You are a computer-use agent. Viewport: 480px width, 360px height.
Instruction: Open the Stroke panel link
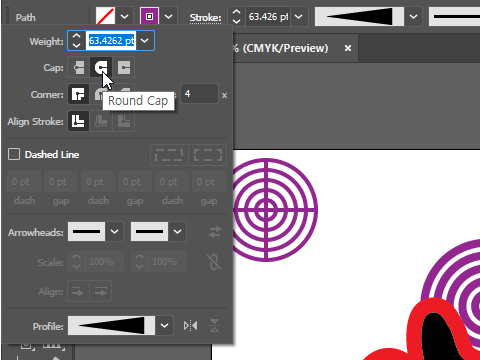coord(205,18)
